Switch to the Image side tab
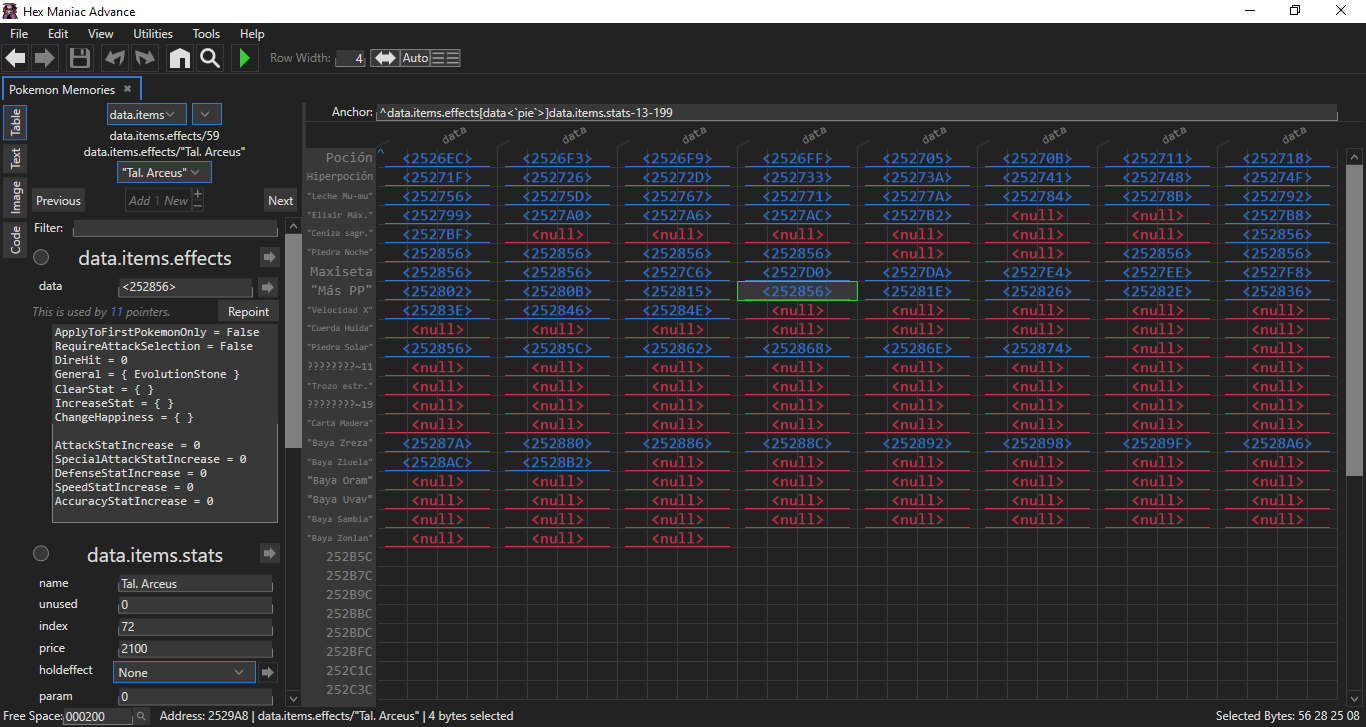The image size is (1366, 727). pos(15,197)
